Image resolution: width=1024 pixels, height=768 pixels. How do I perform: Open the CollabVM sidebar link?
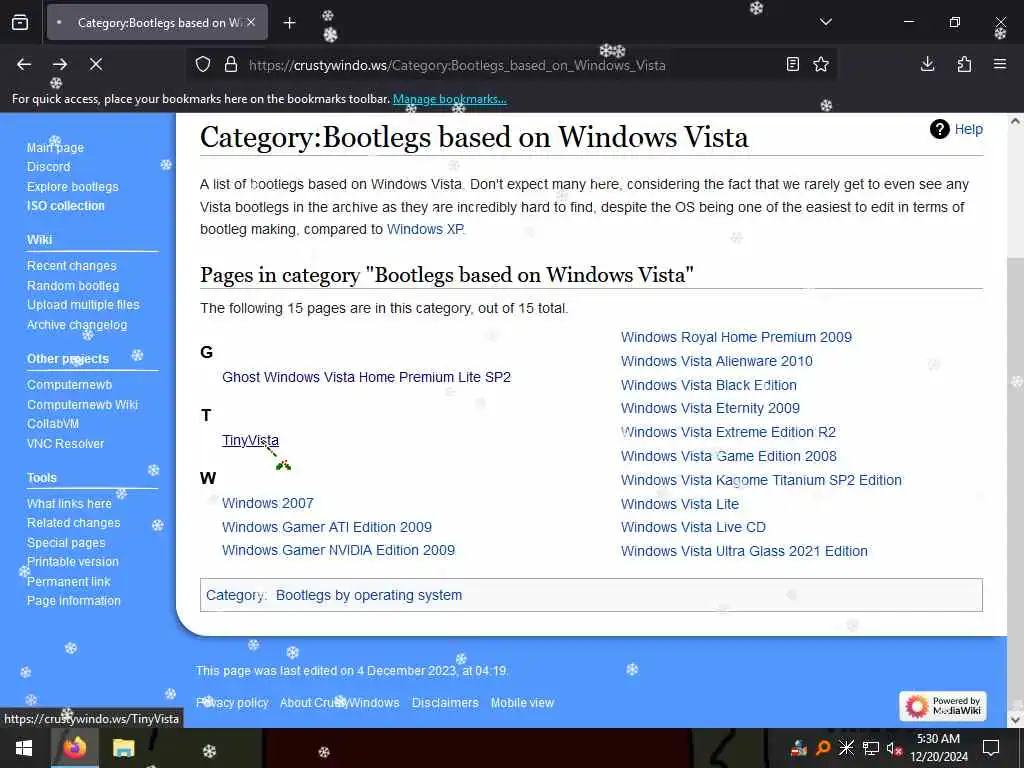pyautogui.click(x=52, y=424)
